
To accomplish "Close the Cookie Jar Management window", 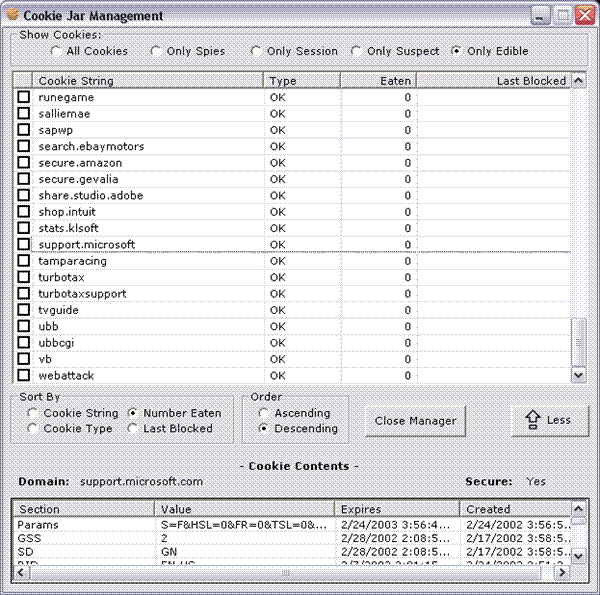I will [x=585, y=15].
